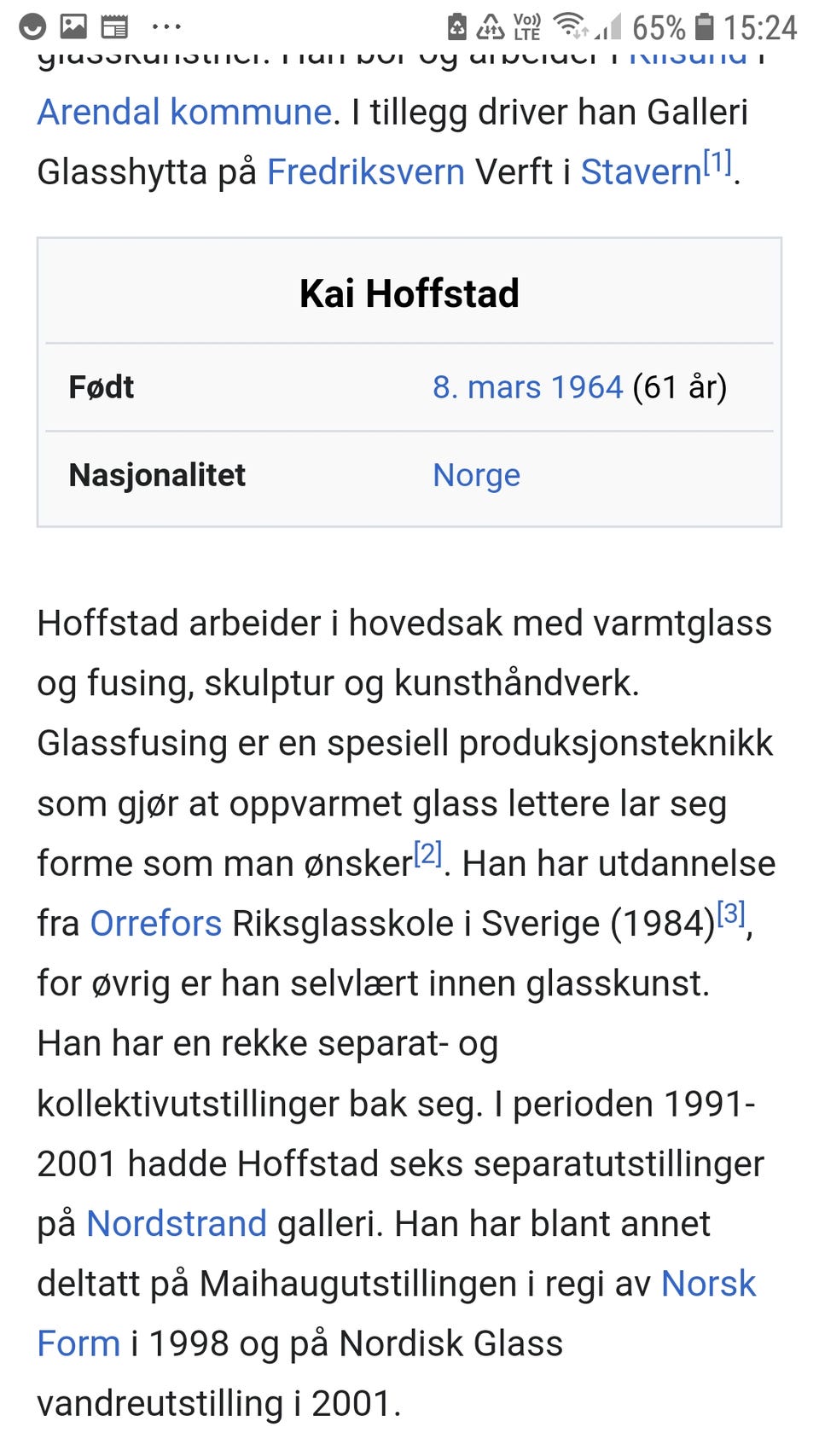Tap the three dots overflow notification icon
This screenshot has width=819, height=1456.
click(166, 27)
